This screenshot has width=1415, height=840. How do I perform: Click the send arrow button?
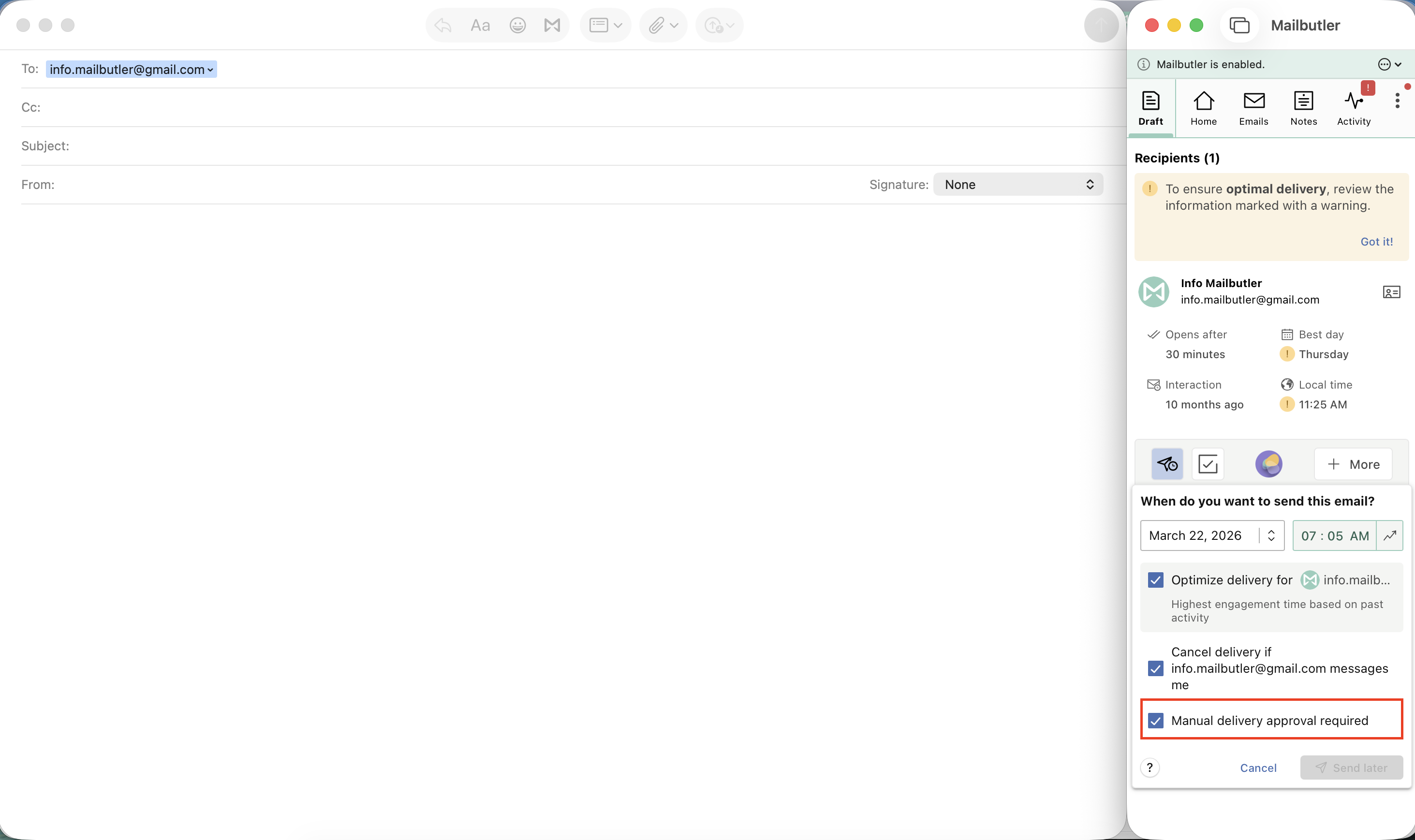click(x=1101, y=25)
